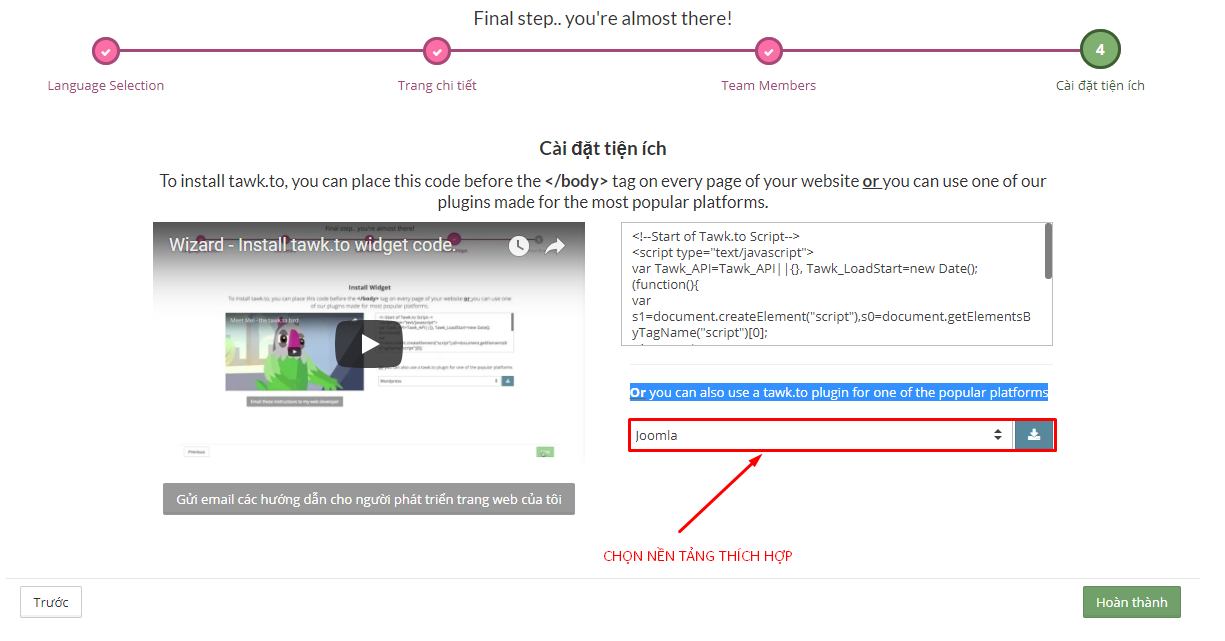Click the 'Team Members' step label

tap(768, 86)
